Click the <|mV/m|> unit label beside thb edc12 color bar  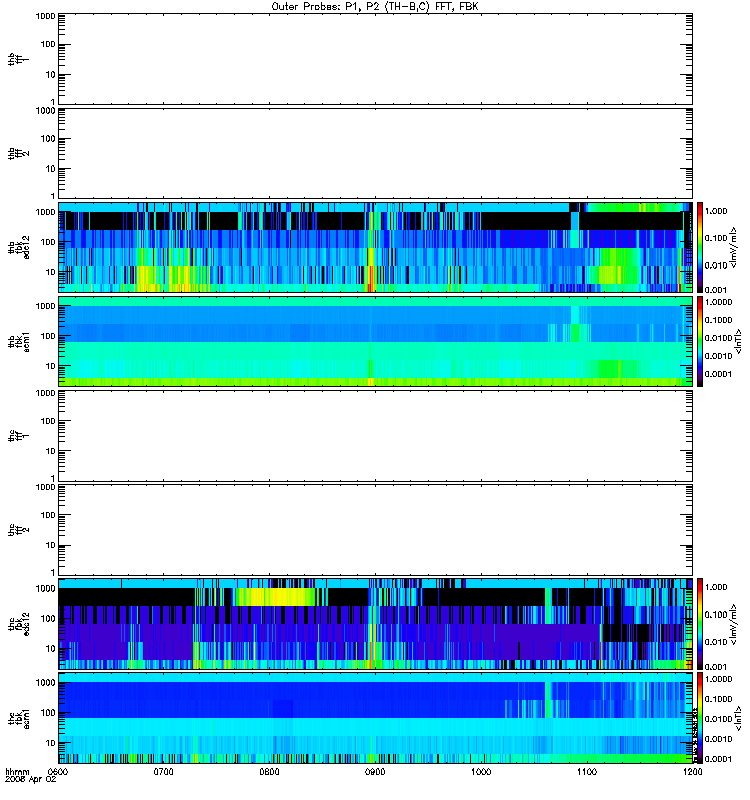(733, 247)
